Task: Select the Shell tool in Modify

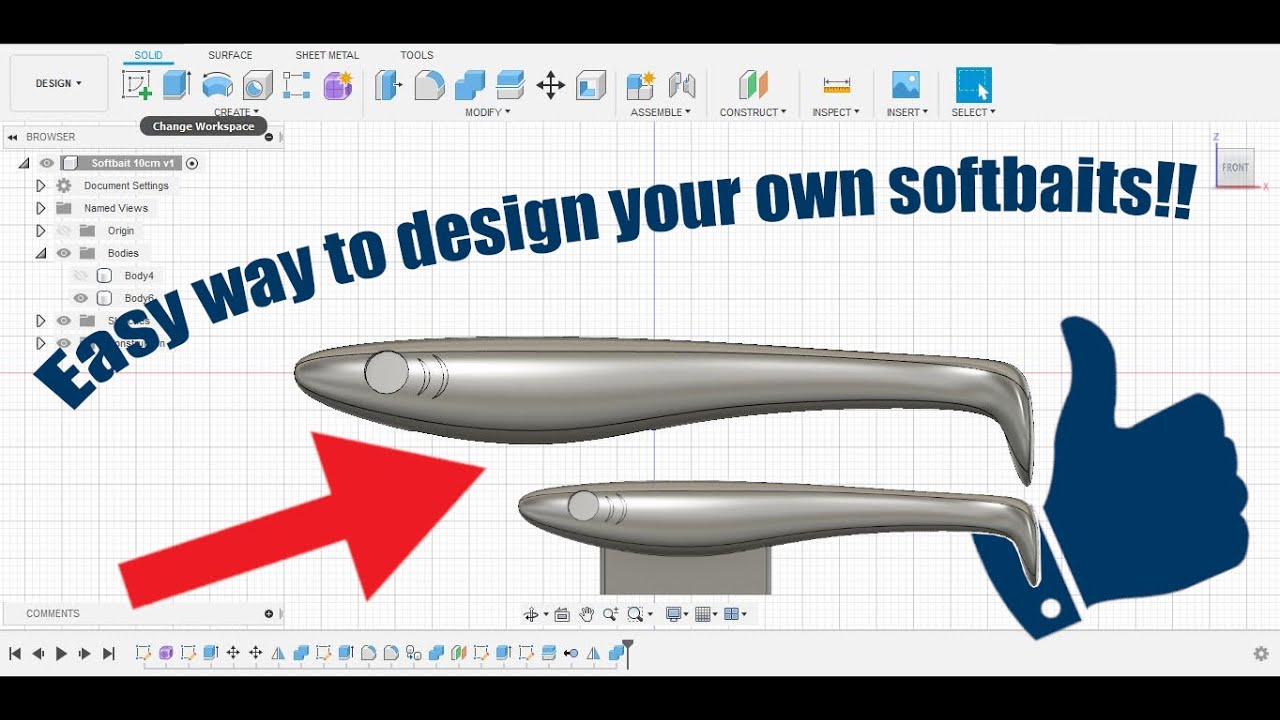Action: click(591, 85)
